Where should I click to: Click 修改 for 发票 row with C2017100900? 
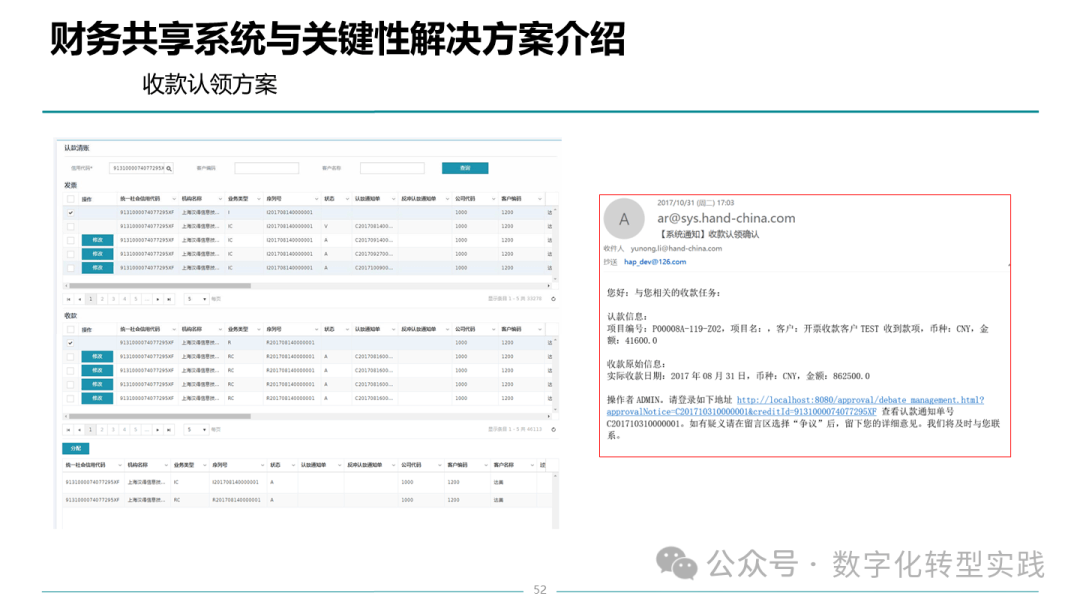click(x=97, y=268)
